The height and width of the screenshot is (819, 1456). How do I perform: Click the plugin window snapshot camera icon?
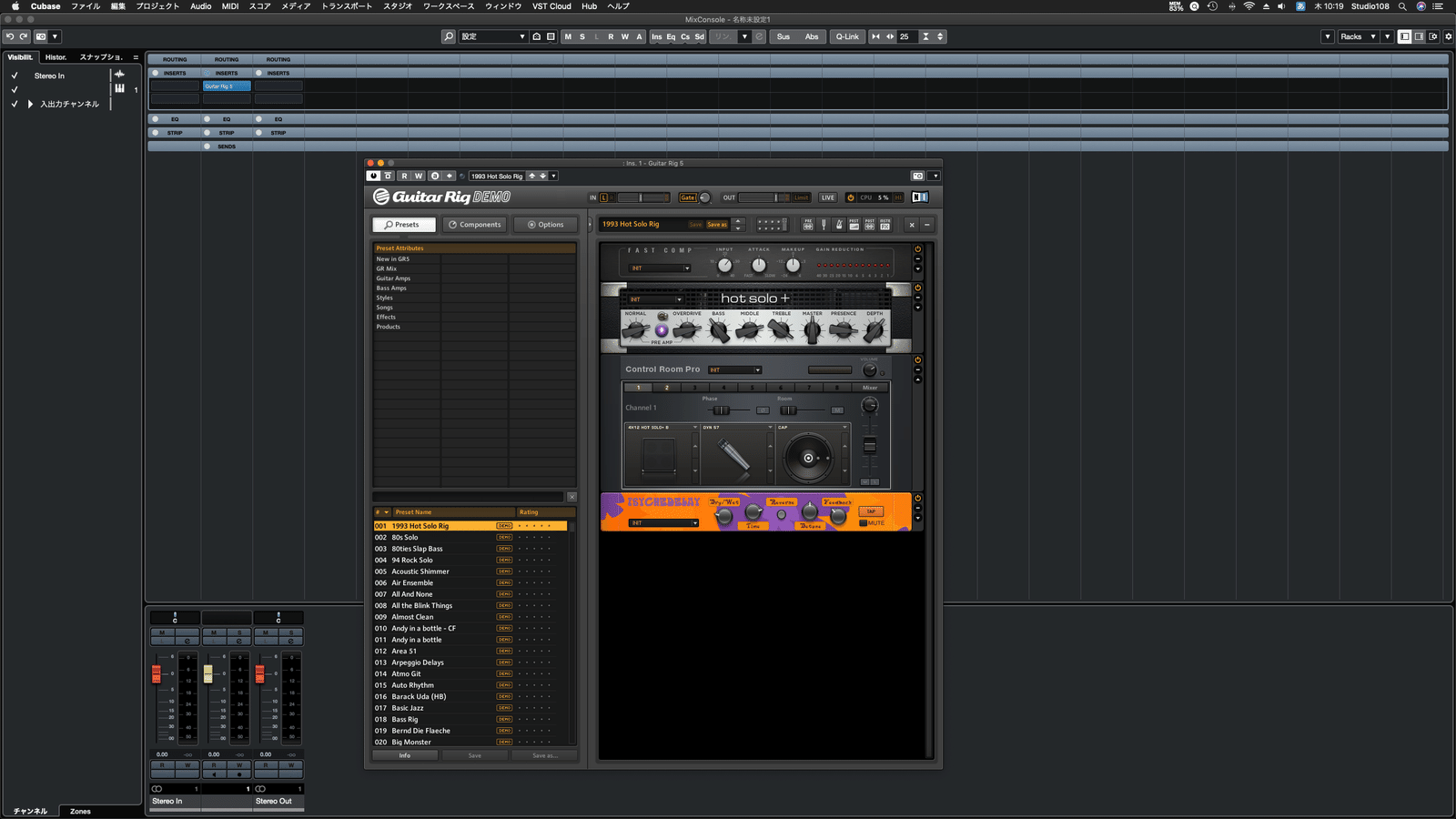918,176
